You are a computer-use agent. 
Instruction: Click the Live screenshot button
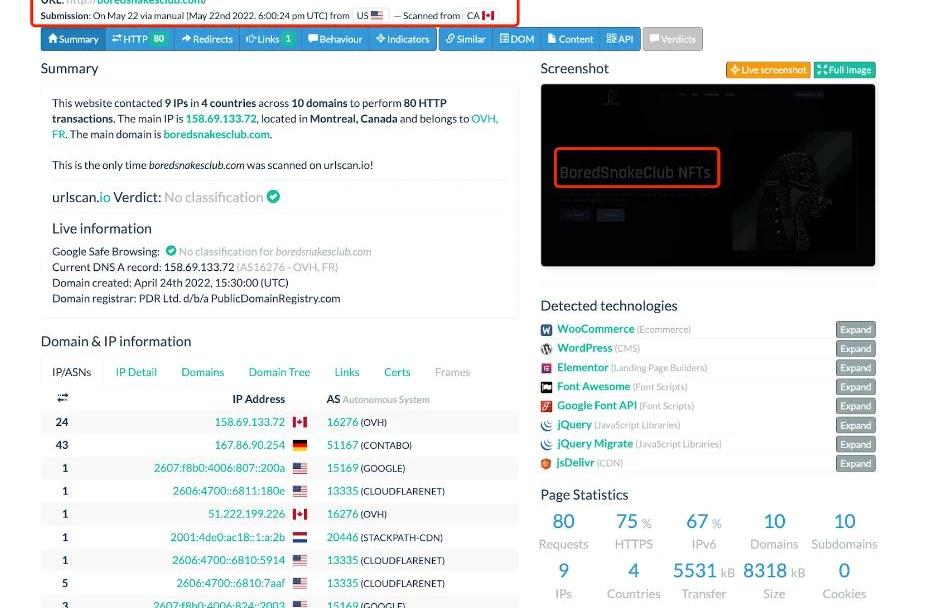[768, 70]
